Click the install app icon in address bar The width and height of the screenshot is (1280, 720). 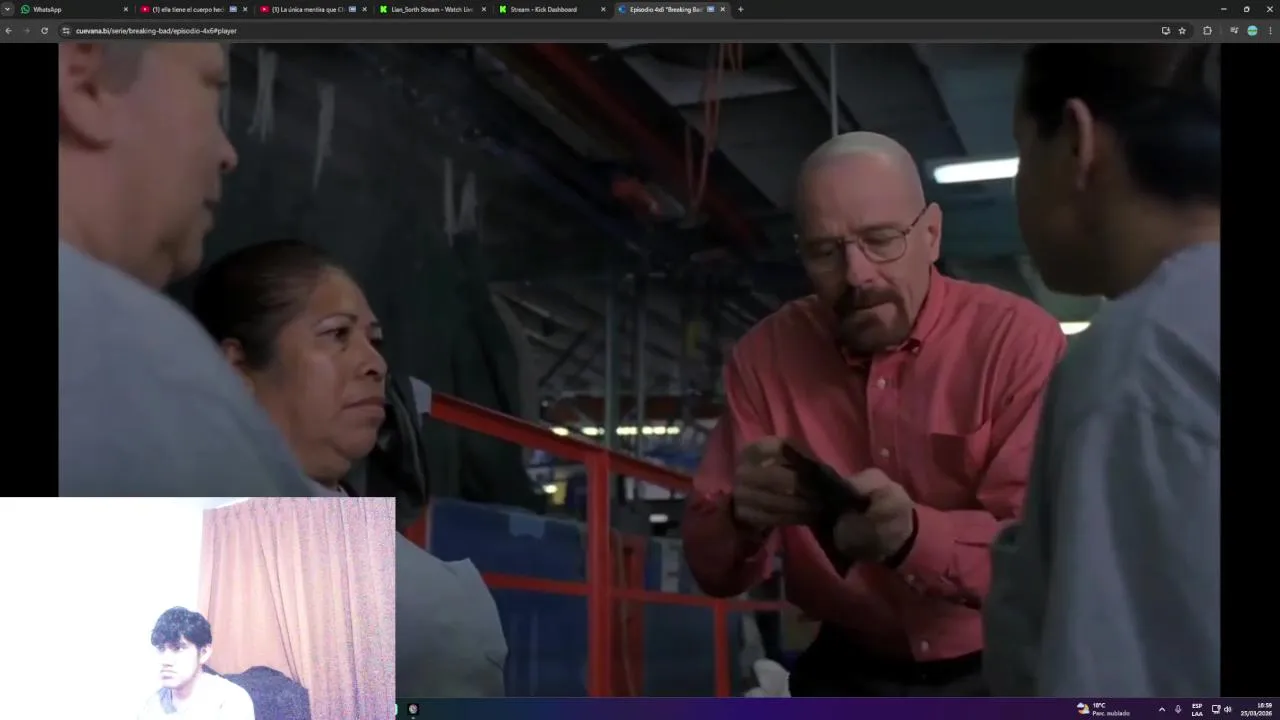(1165, 31)
